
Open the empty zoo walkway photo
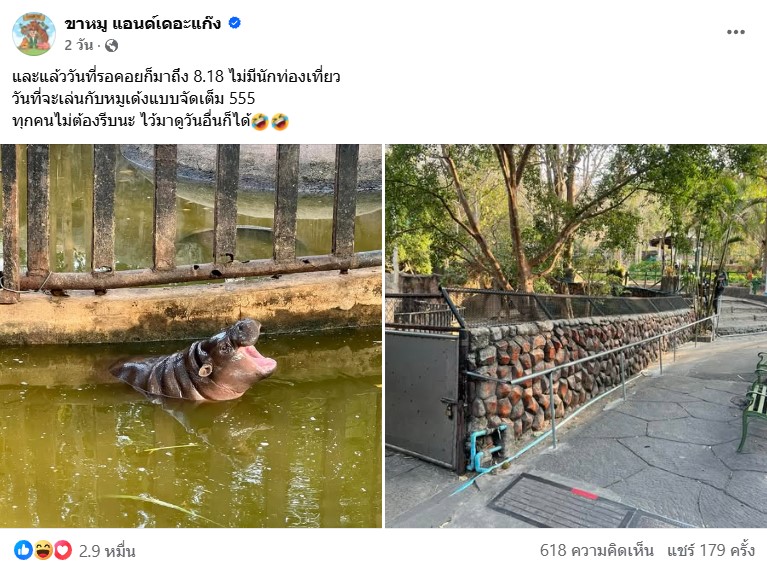pos(576,336)
